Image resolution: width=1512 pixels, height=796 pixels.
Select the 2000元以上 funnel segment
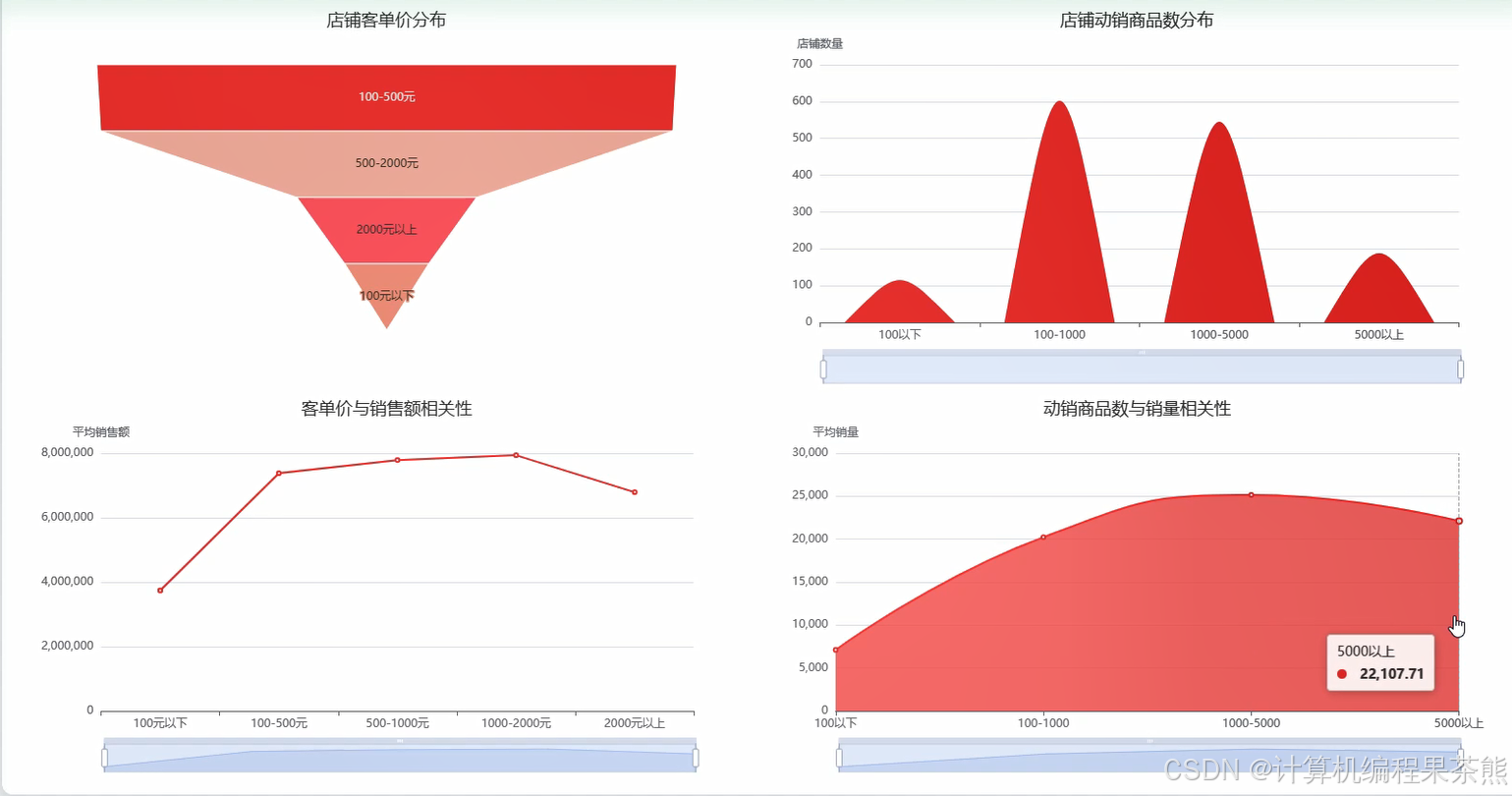[x=387, y=229]
